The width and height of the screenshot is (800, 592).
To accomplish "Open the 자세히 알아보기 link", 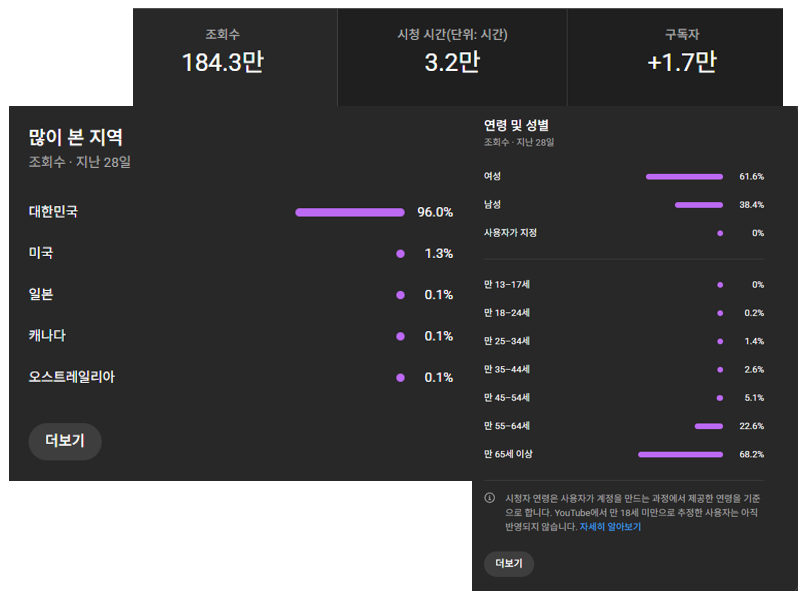I will [x=610, y=527].
